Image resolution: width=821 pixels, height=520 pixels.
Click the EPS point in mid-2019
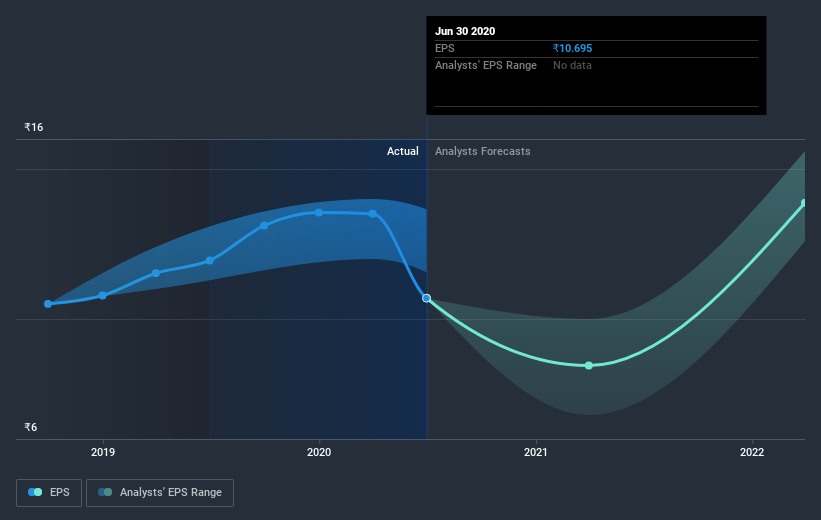pyautogui.click(x=210, y=260)
